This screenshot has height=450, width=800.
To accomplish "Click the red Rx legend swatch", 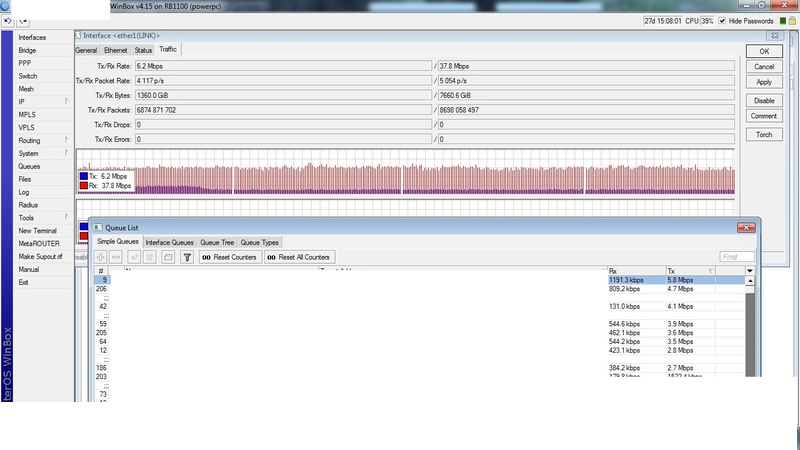I will (x=84, y=185).
